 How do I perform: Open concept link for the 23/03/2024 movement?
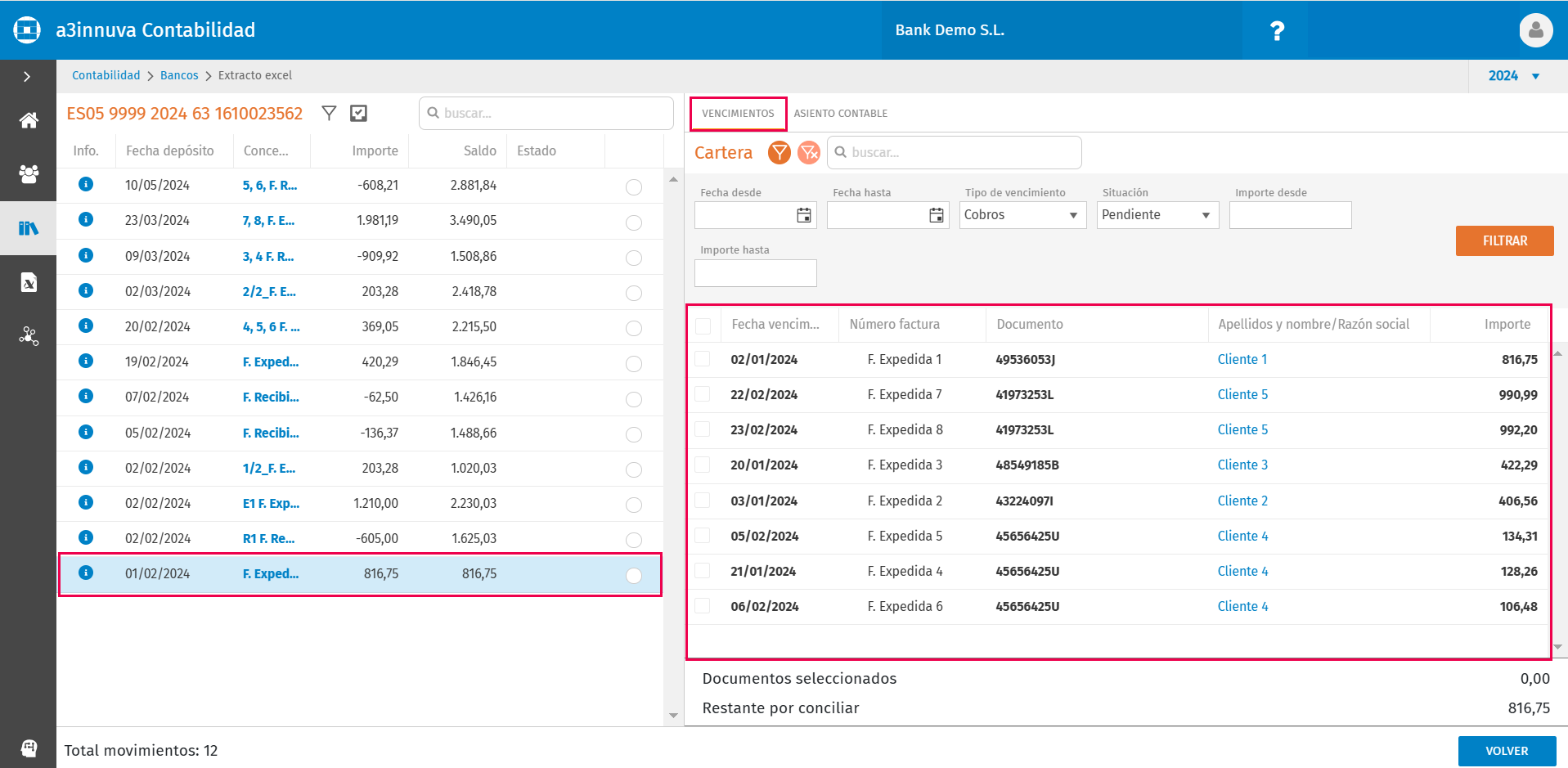click(268, 221)
